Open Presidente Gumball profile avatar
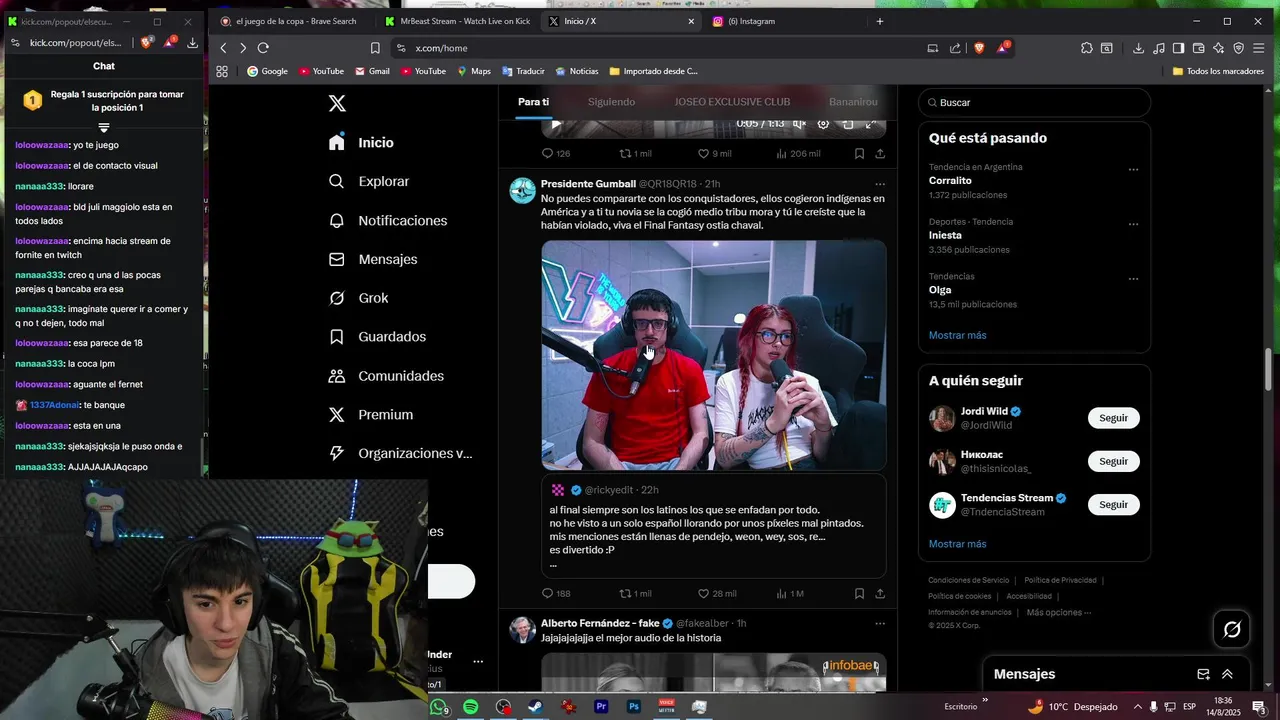Viewport: 1280px width, 720px height. click(x=523, y=191)
